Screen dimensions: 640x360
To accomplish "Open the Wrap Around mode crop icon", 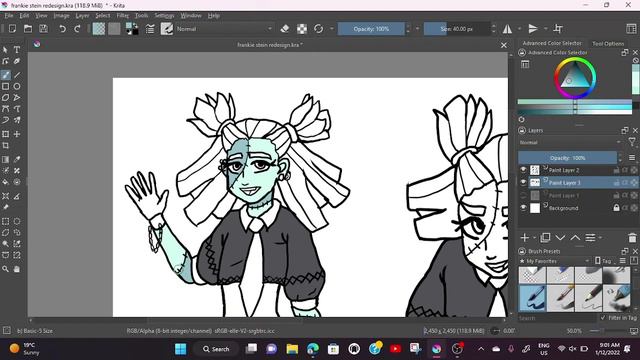I will [558, 29].
